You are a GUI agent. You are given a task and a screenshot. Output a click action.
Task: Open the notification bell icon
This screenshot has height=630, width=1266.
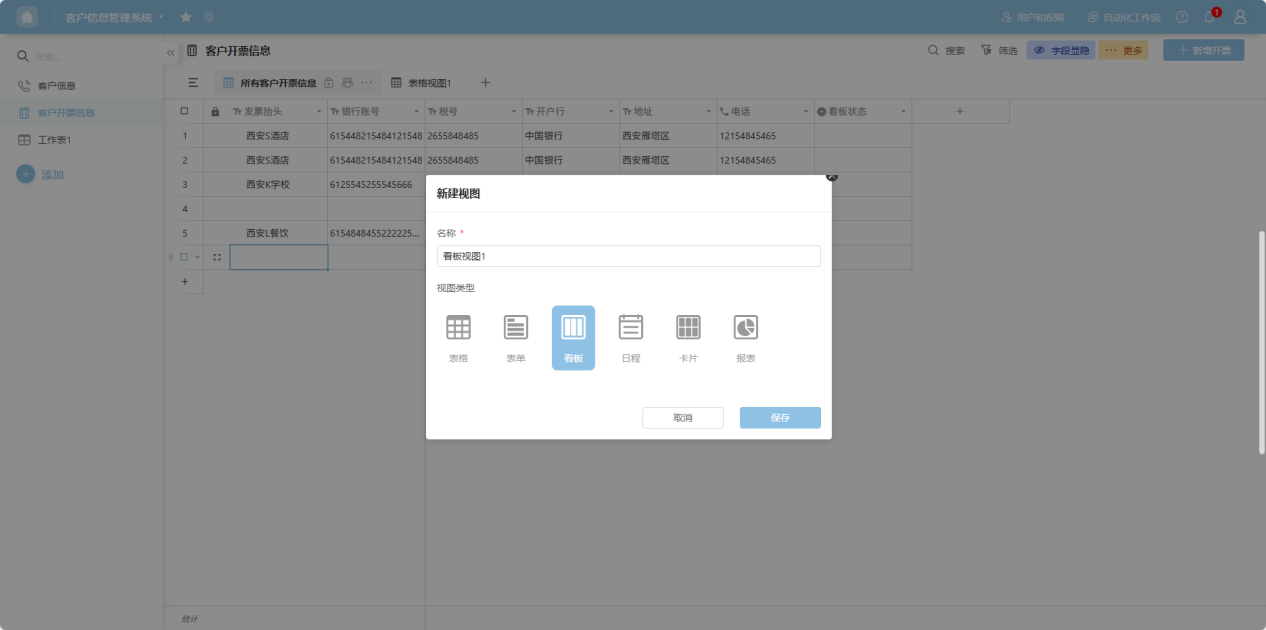click(x=1209, y=17)
